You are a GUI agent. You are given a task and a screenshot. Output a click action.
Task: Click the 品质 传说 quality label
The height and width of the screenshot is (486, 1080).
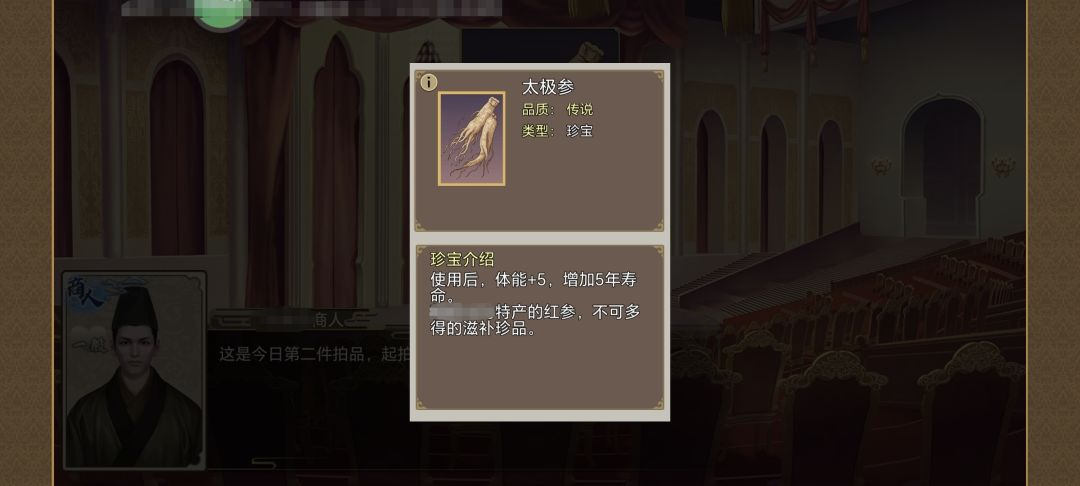[557, 109]
